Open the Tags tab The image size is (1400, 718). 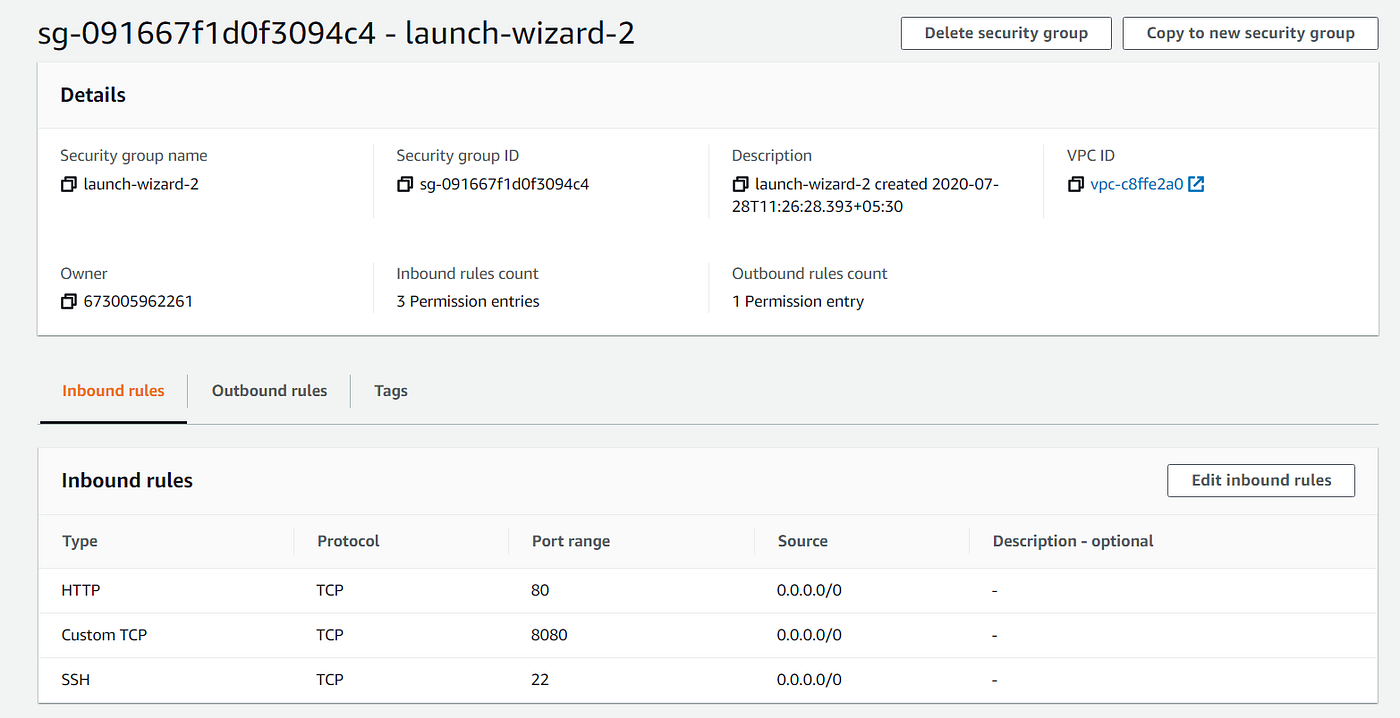tap(390, 391)
